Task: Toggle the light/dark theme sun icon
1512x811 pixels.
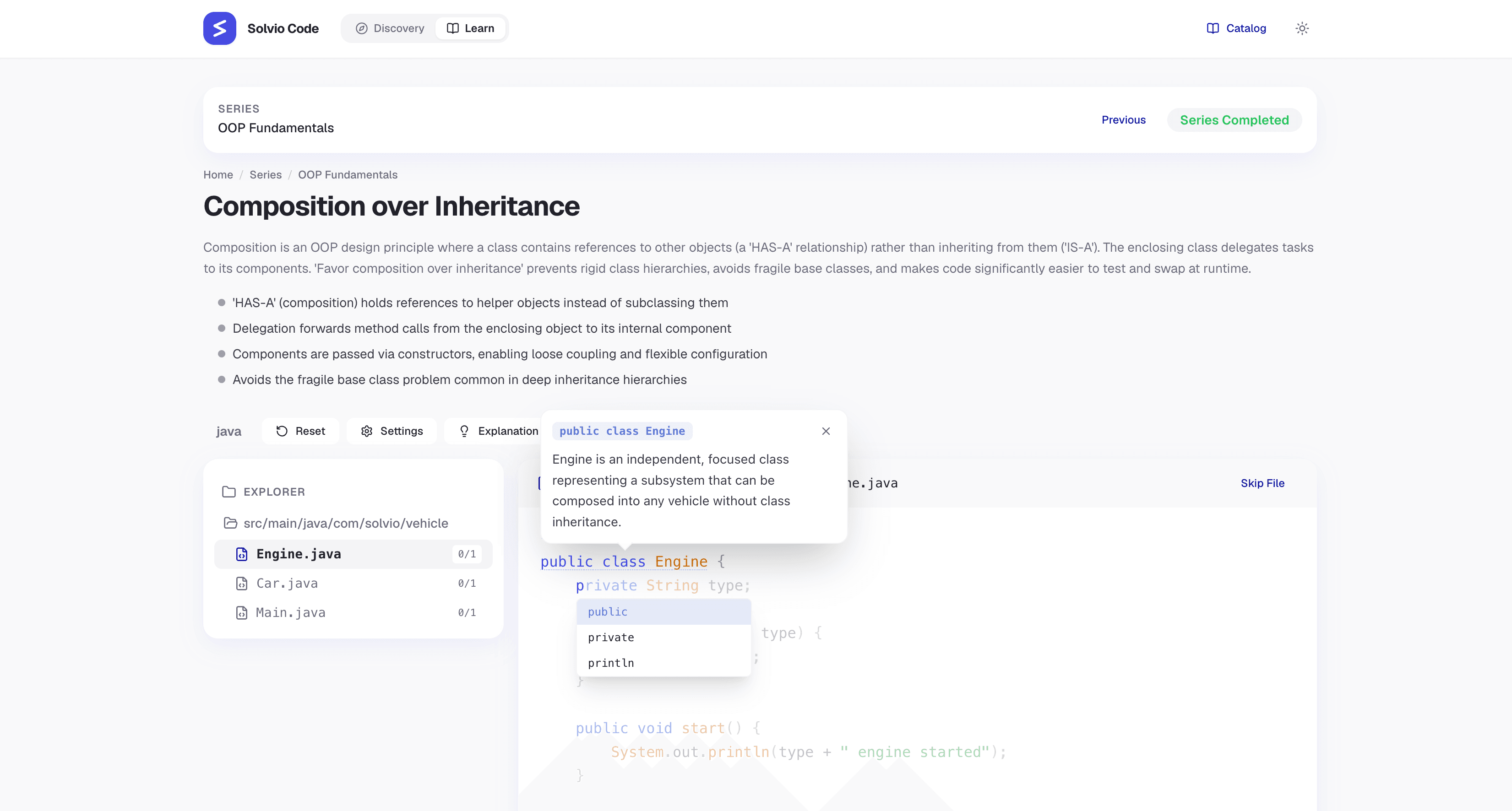Action: [x=1302, y=28]
